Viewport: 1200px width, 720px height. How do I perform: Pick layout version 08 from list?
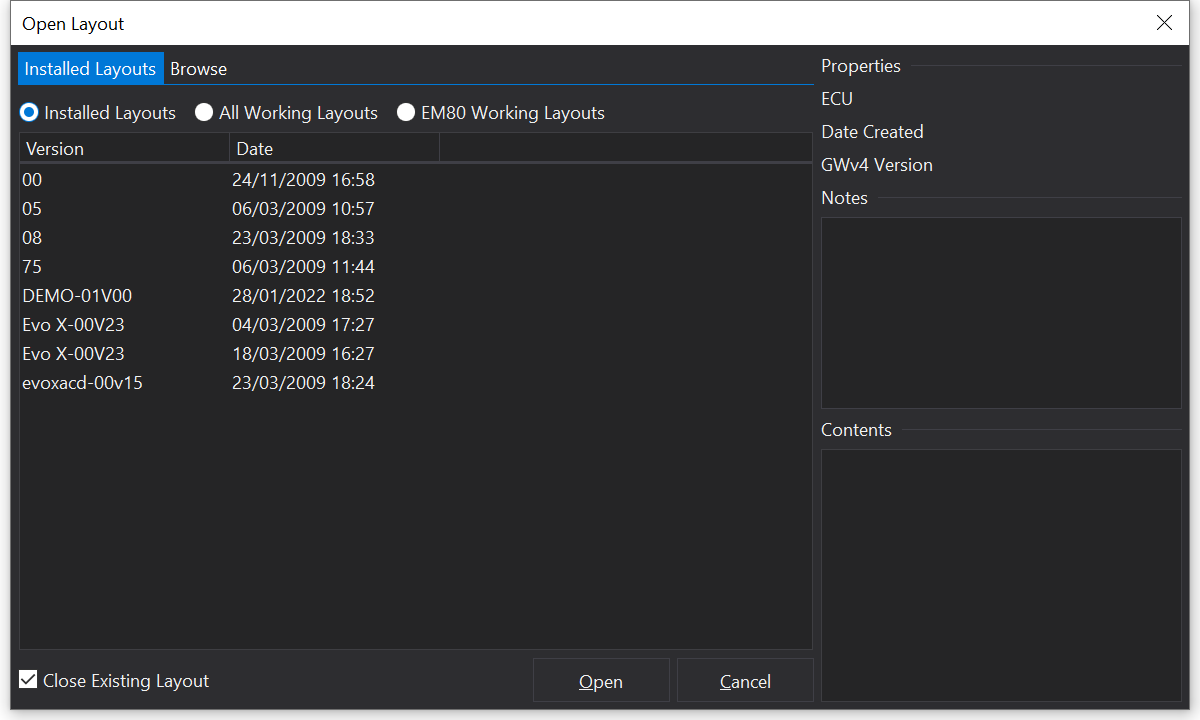tap(33, 238)
